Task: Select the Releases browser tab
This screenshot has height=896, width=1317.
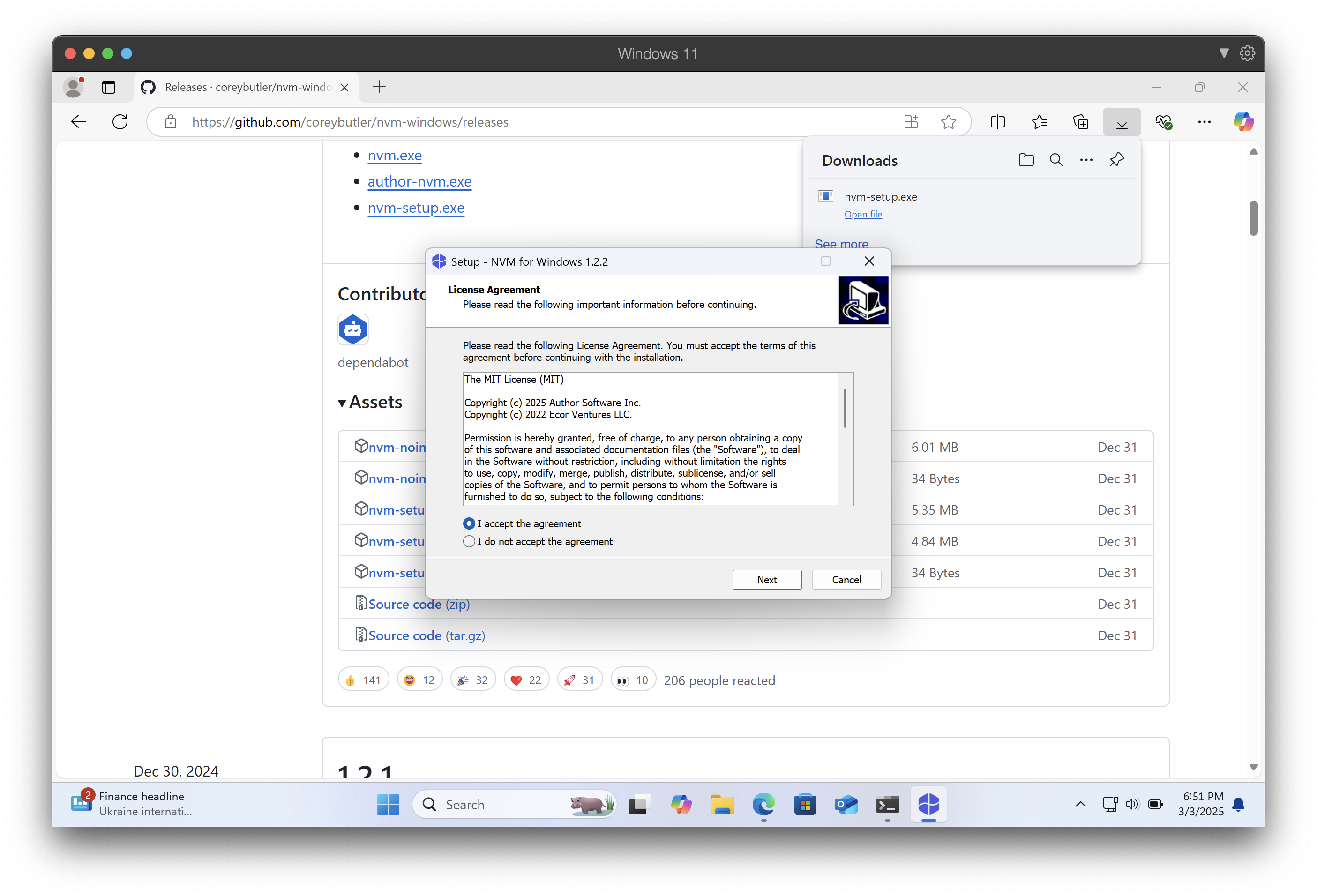Action: [x=247, y=87]
